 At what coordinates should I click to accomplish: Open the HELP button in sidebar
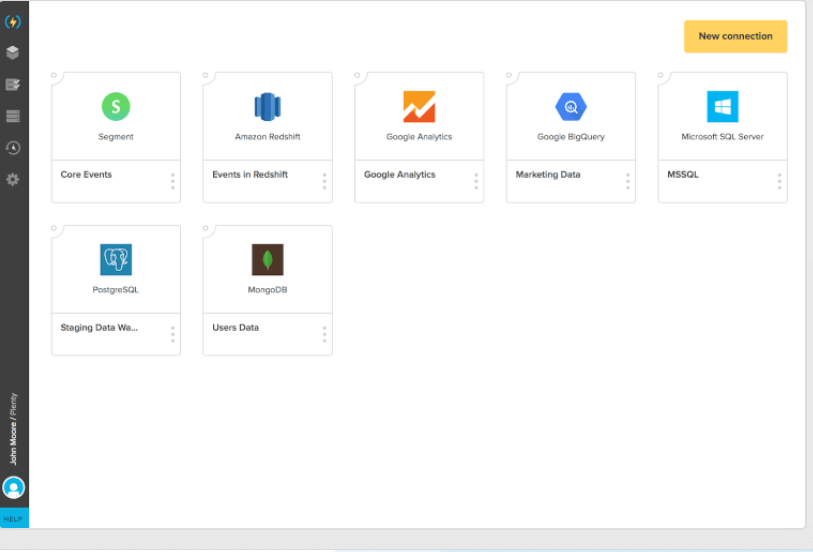coord(13,519)
